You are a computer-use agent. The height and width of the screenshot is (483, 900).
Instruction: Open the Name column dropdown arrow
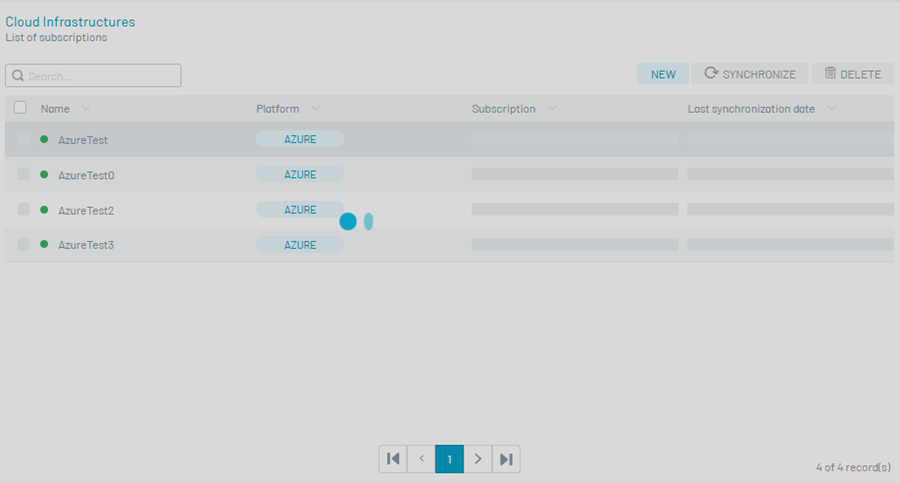[x=86, y=108]
